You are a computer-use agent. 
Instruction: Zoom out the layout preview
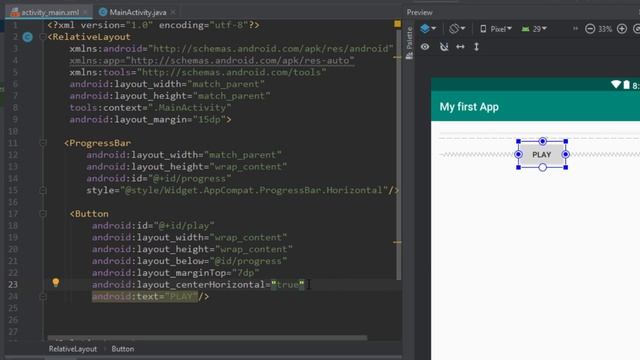point(590,29)
